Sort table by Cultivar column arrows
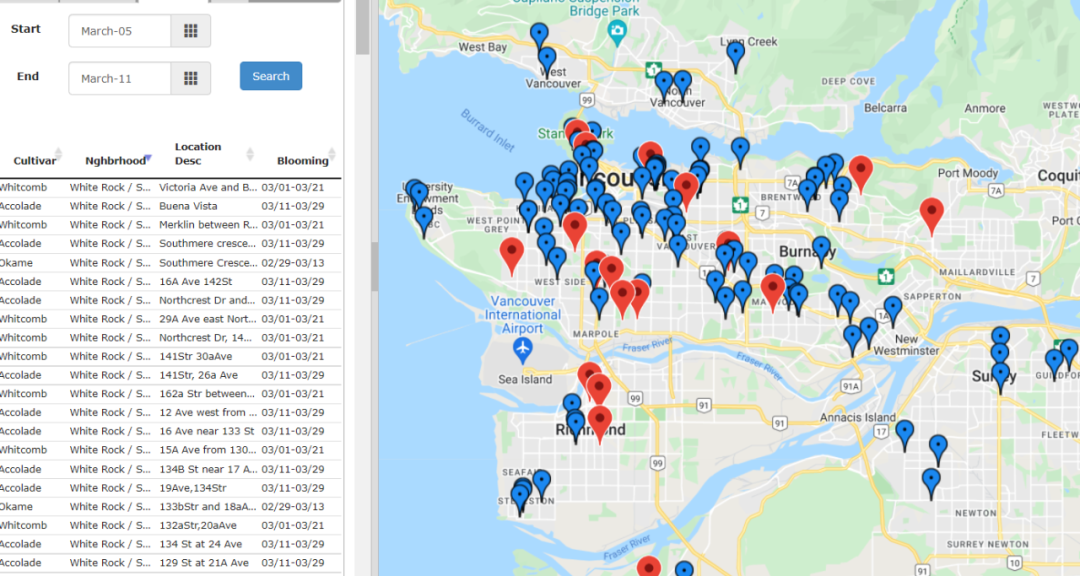The height and width of the screenshot is (576, 1080). (x=59, y=154)
